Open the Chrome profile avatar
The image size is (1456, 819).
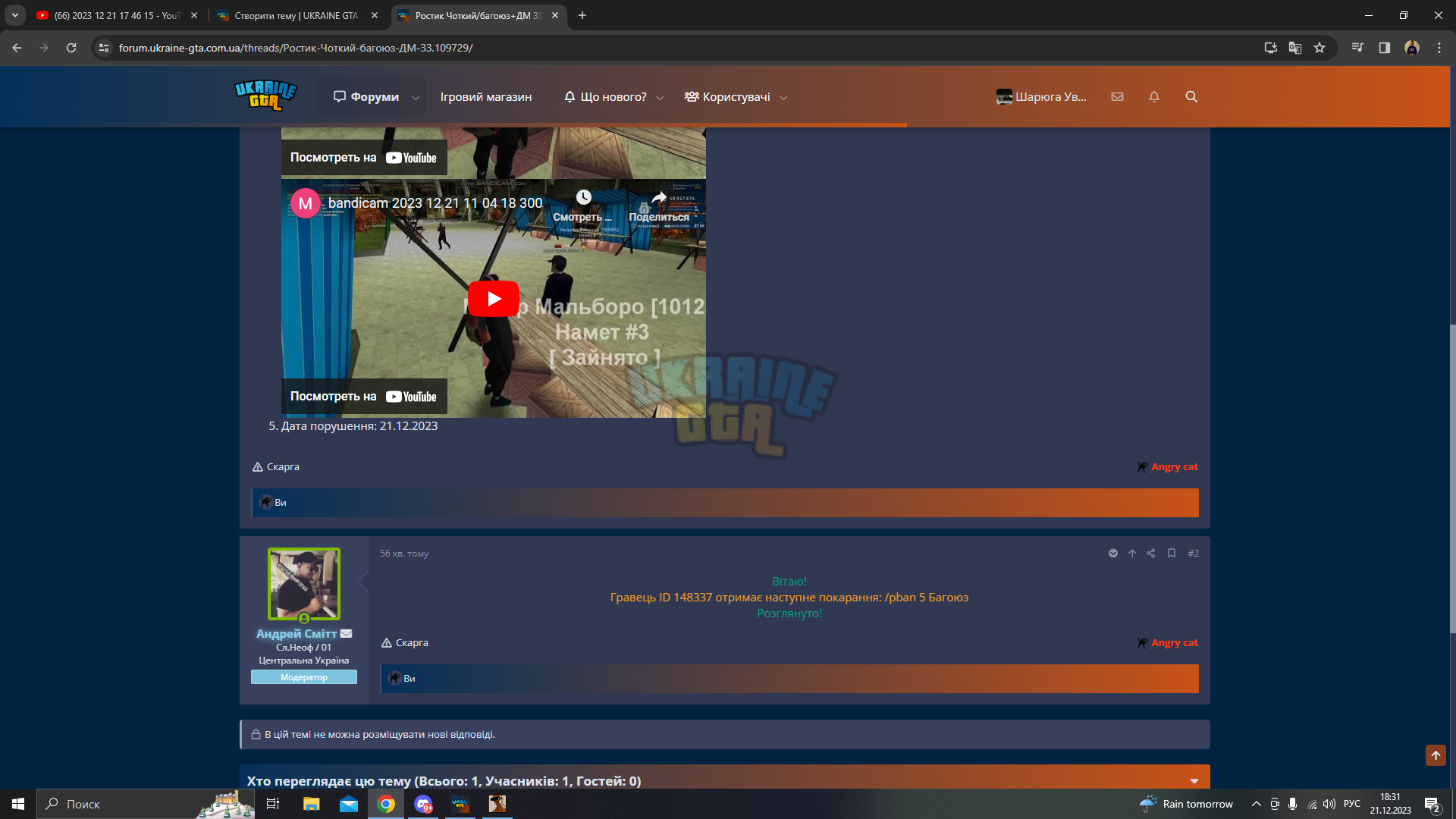[x=1412, y=48]
